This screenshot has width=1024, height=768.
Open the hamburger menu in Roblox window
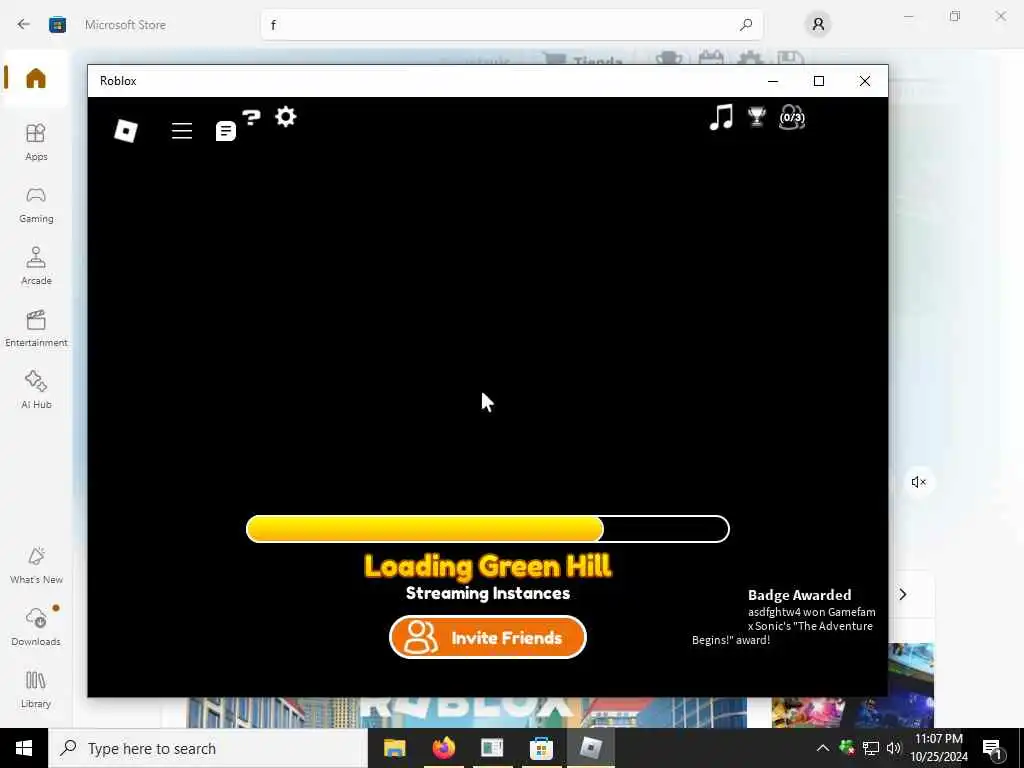[182, 131]
